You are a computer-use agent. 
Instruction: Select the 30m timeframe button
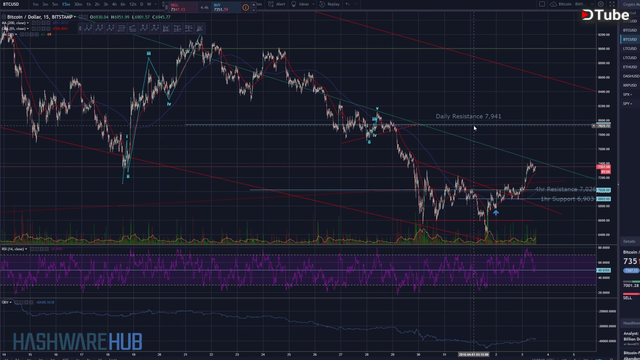pos(78,4)
